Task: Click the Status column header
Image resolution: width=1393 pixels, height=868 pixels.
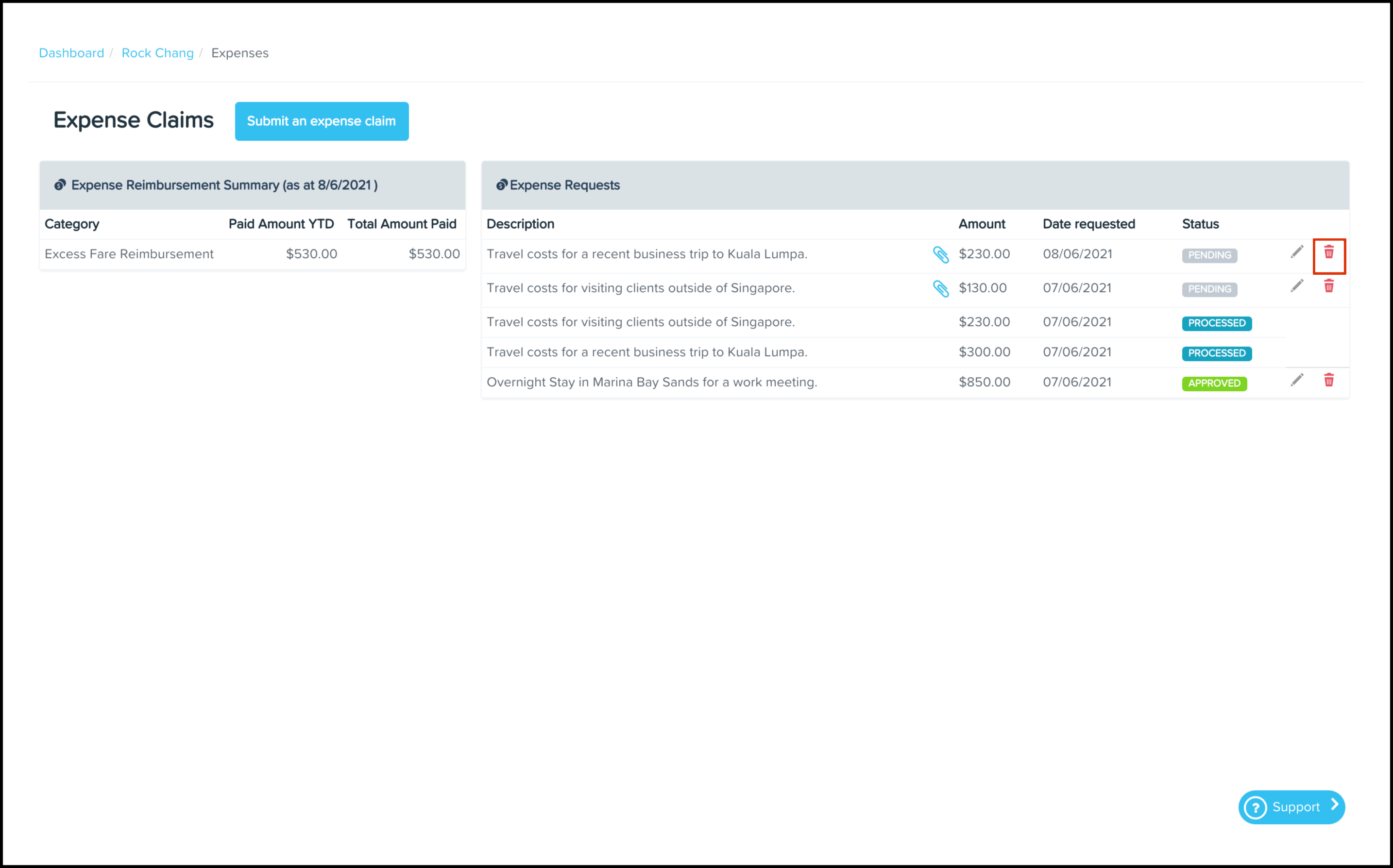Action: tap(1200, 224)
